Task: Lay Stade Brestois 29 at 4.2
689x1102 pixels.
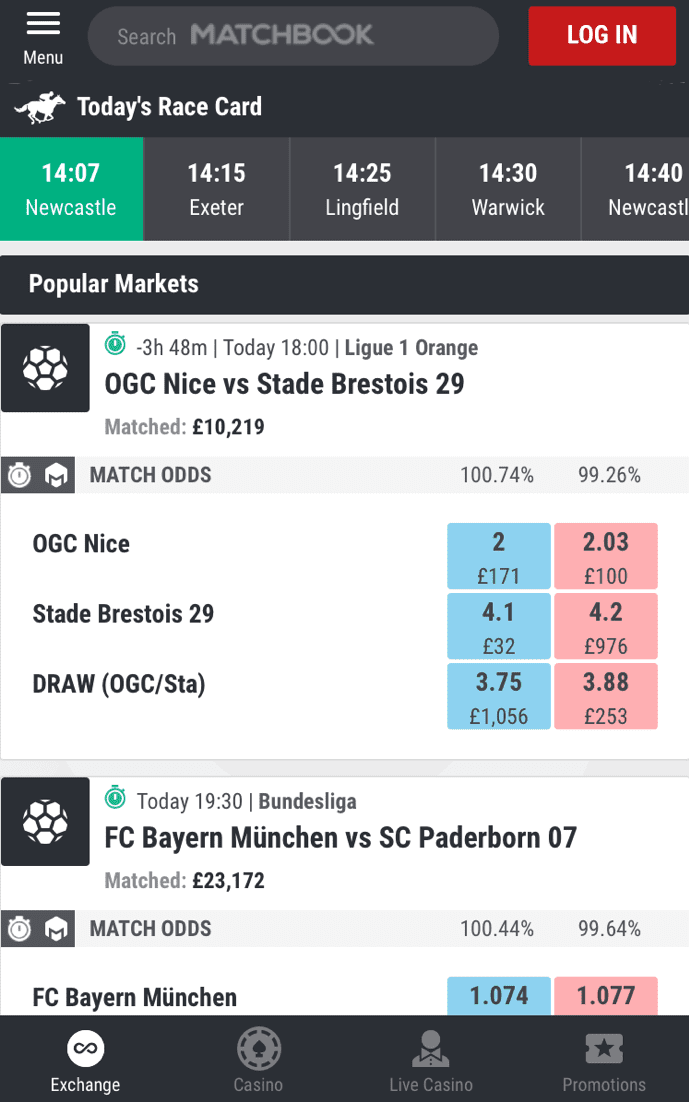Action: pyautogui.click(x=605, y=627)
